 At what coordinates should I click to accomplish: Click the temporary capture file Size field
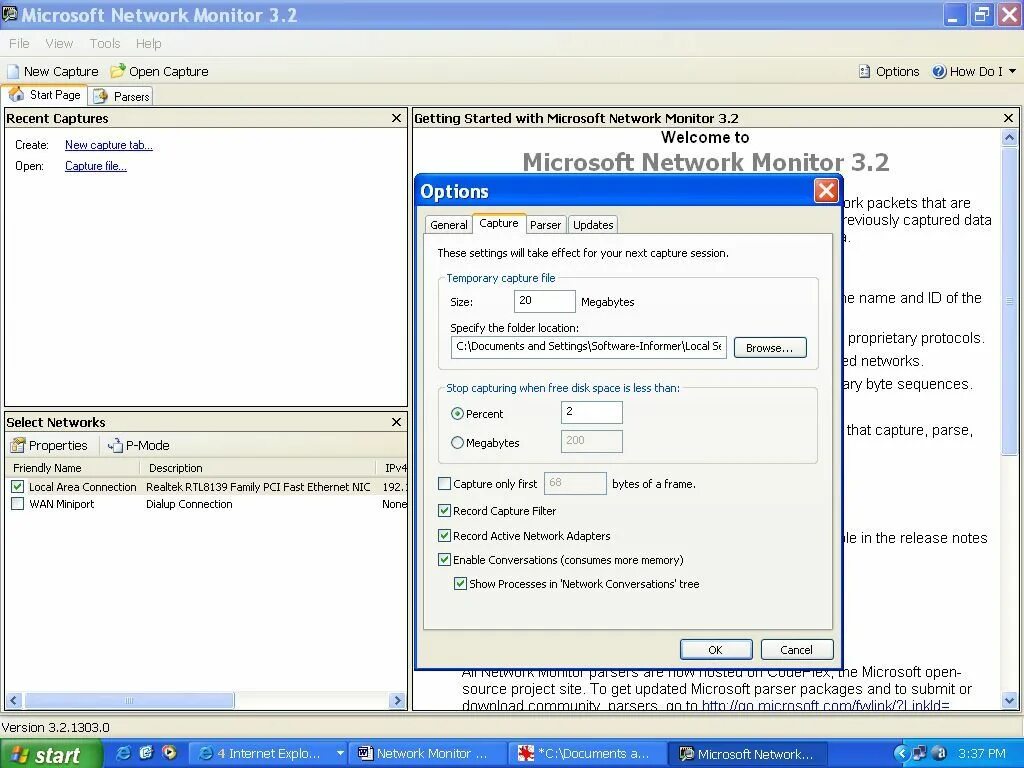(545, 301)
